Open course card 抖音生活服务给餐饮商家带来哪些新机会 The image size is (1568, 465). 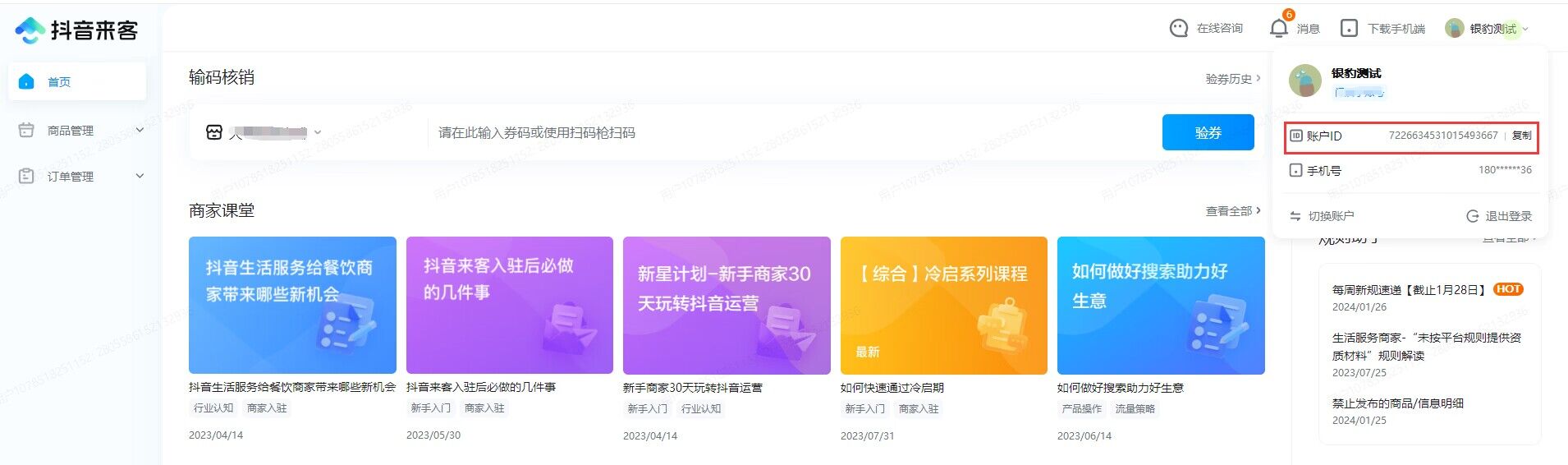click(x=292, y=306)
